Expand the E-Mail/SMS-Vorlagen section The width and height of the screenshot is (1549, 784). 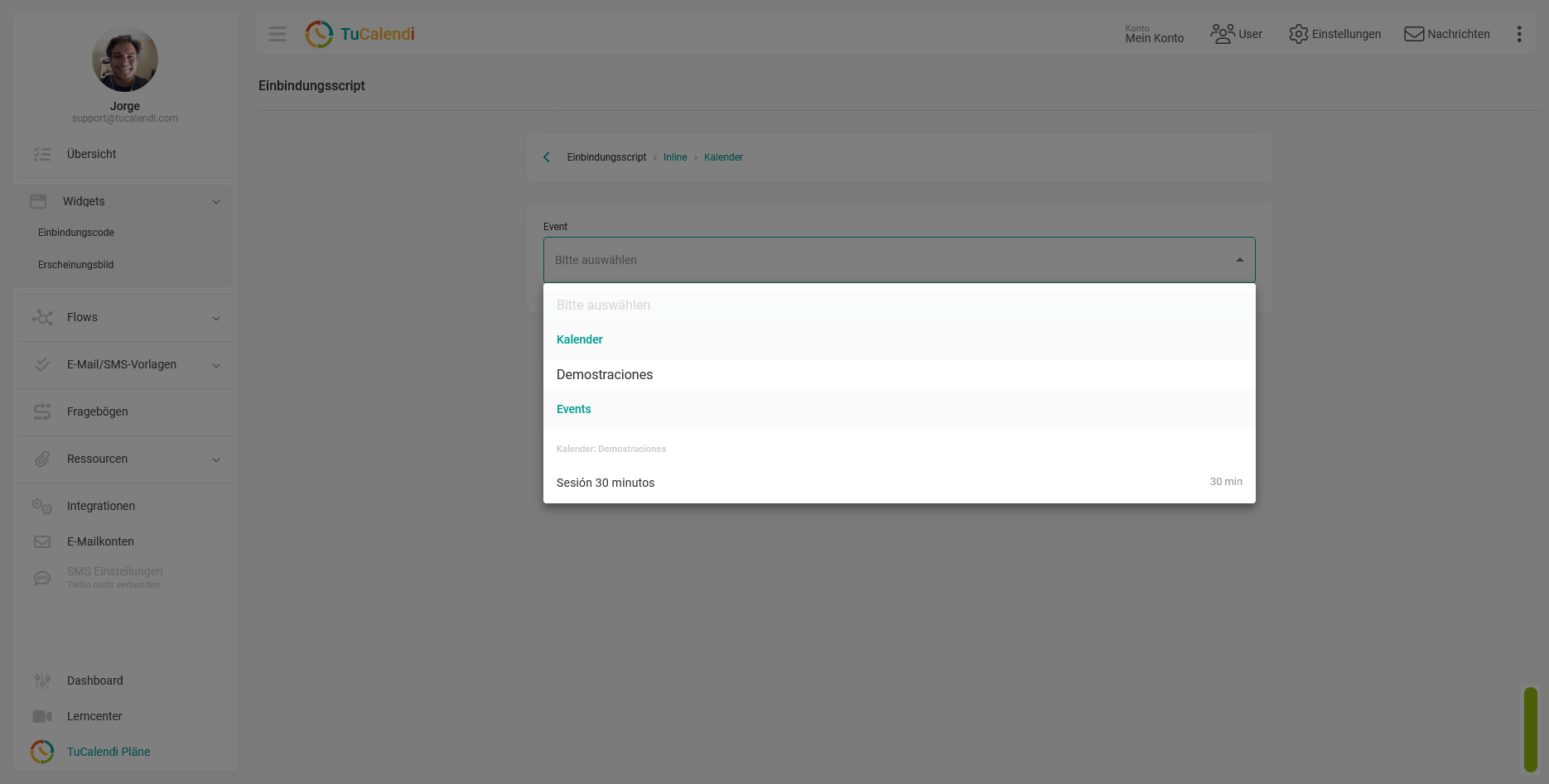click(216, 365)
